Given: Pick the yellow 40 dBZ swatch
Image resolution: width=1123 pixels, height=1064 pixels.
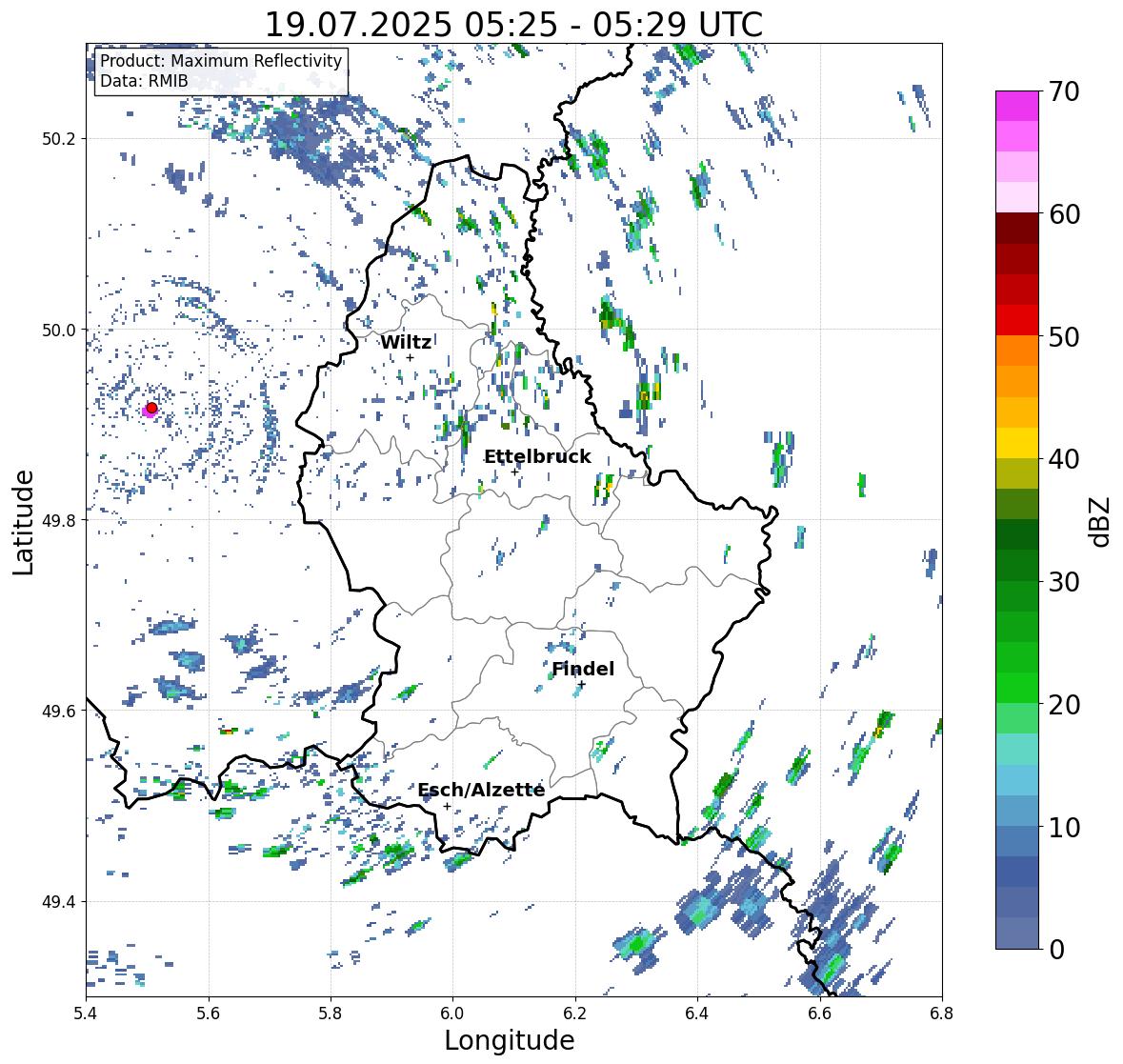Looking at the screenshot, I should tap(1017, 443).
